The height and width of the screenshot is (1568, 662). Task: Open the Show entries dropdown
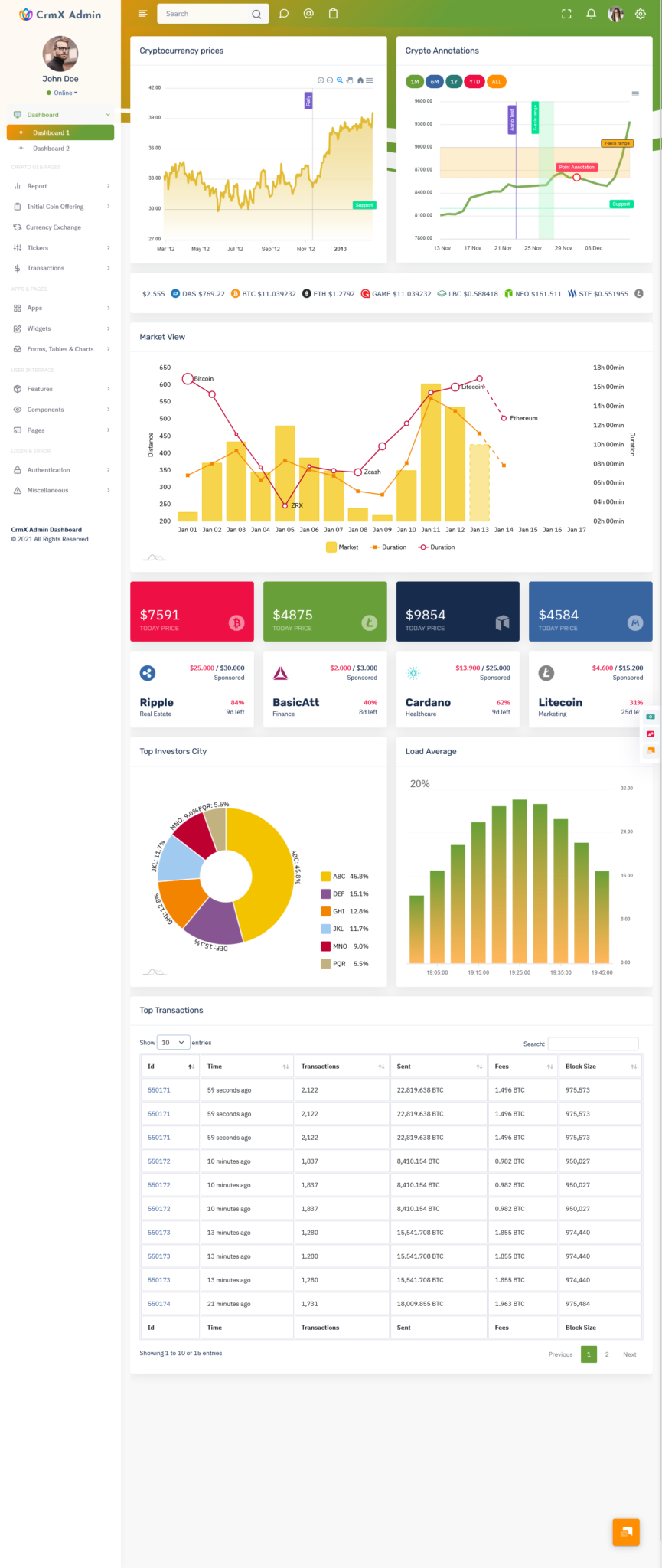[173, 1043]
